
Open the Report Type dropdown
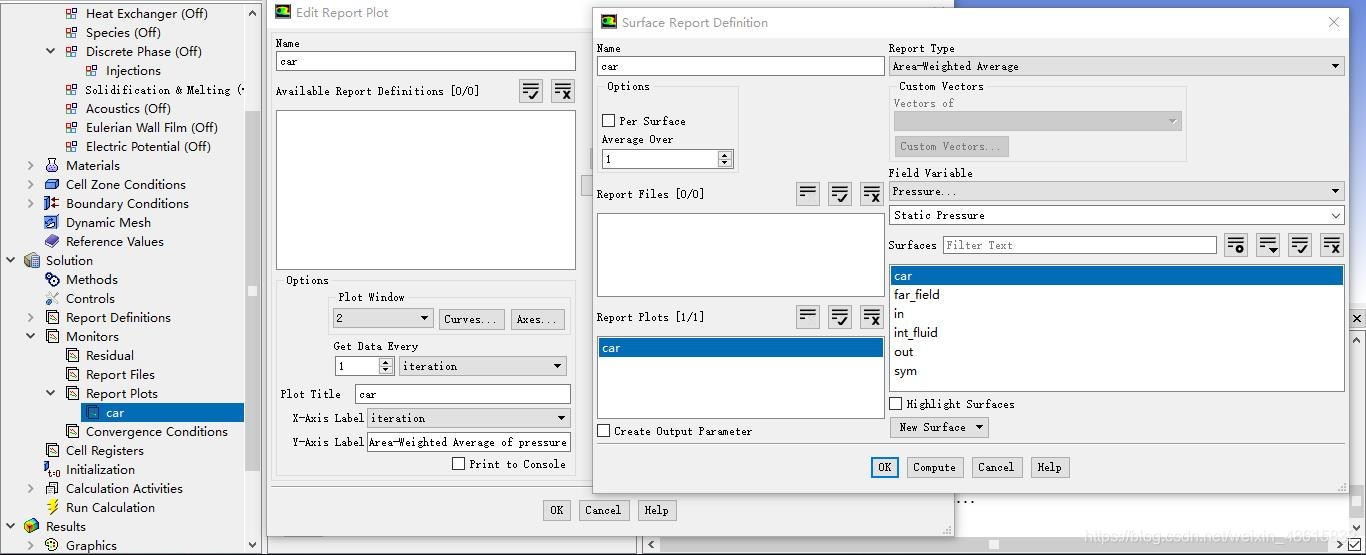coord(1116,66)
